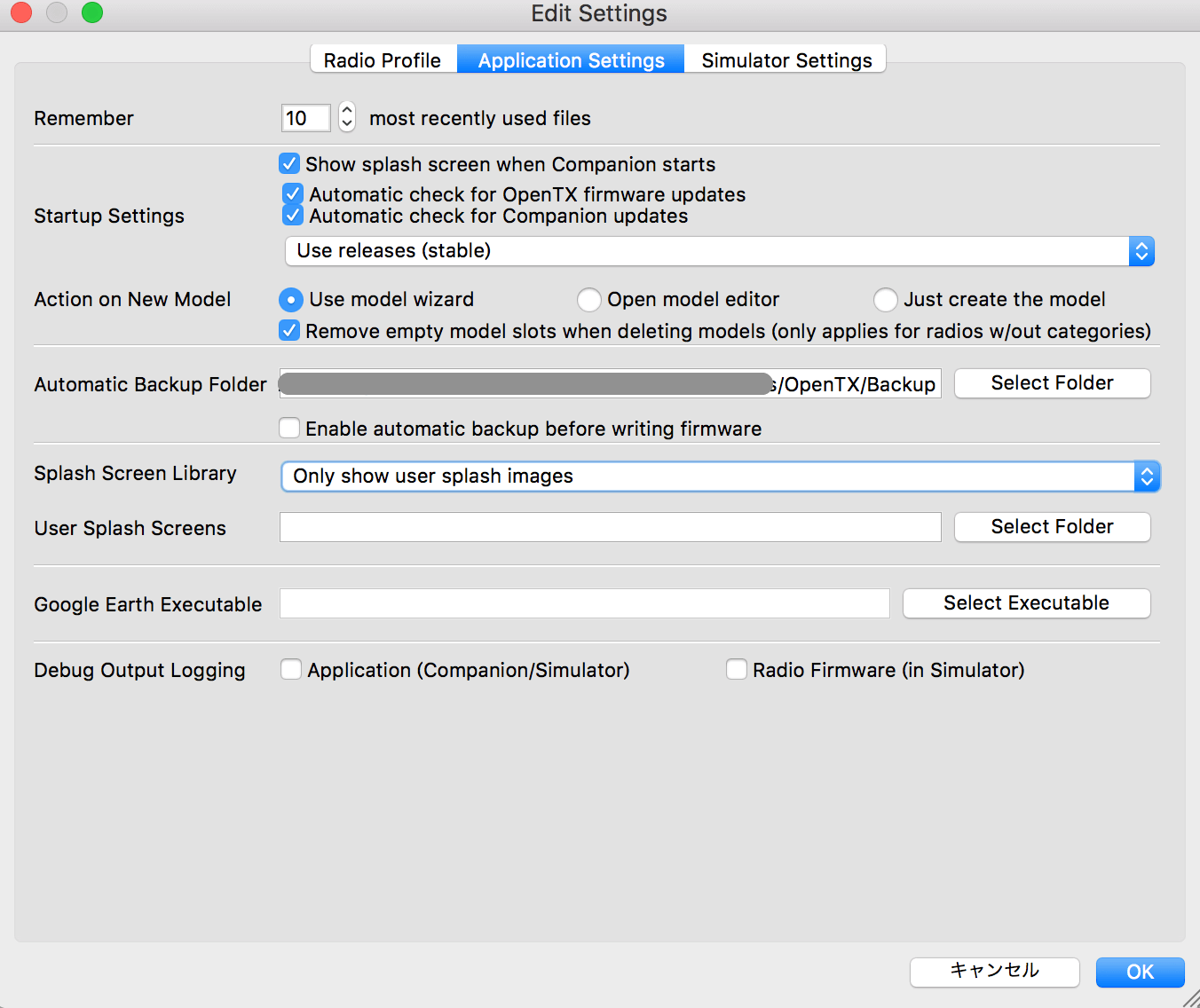
Task: Enable automatic backup before writing firmware
Action: click(289, 429)
